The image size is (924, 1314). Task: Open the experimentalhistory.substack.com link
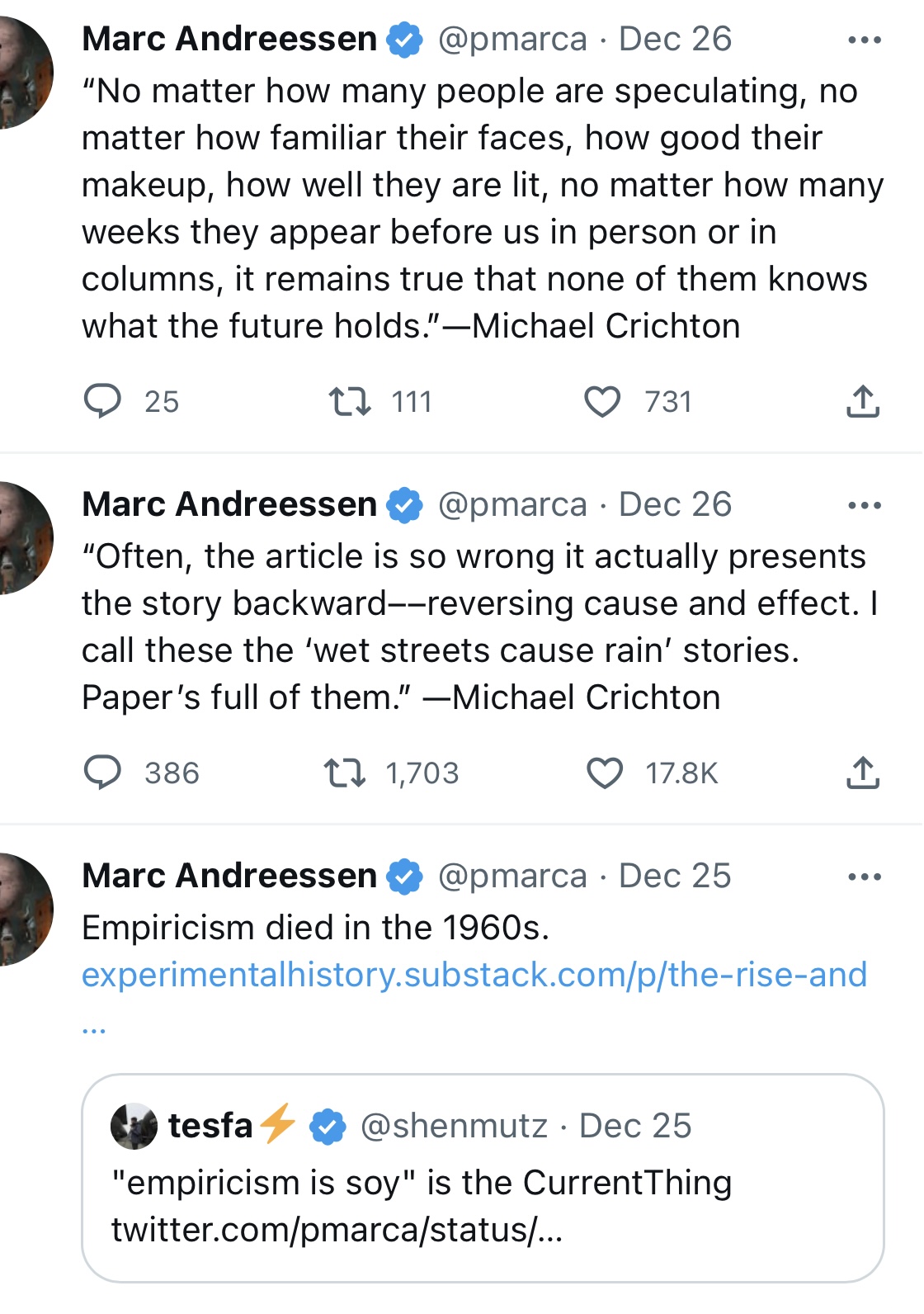(x=474, y=976)
